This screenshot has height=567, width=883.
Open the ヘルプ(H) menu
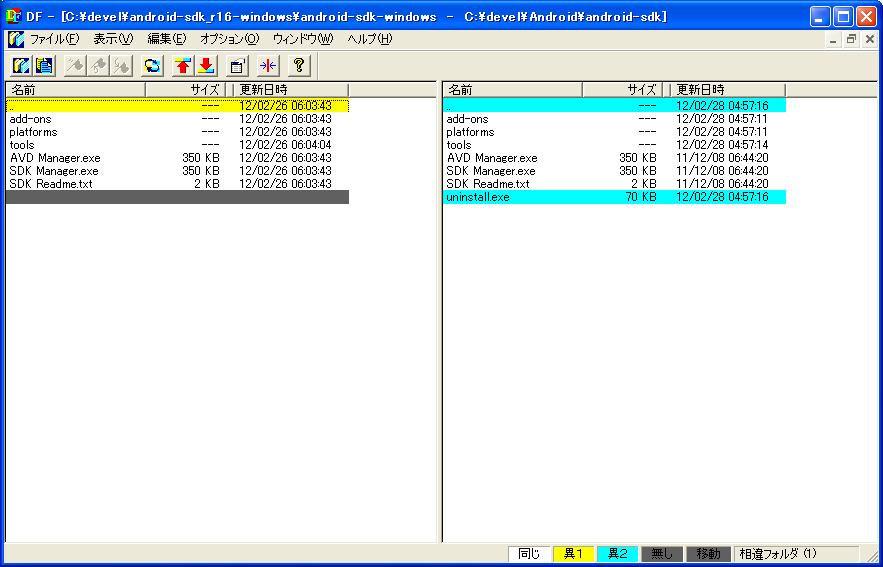tap(369, 39)
